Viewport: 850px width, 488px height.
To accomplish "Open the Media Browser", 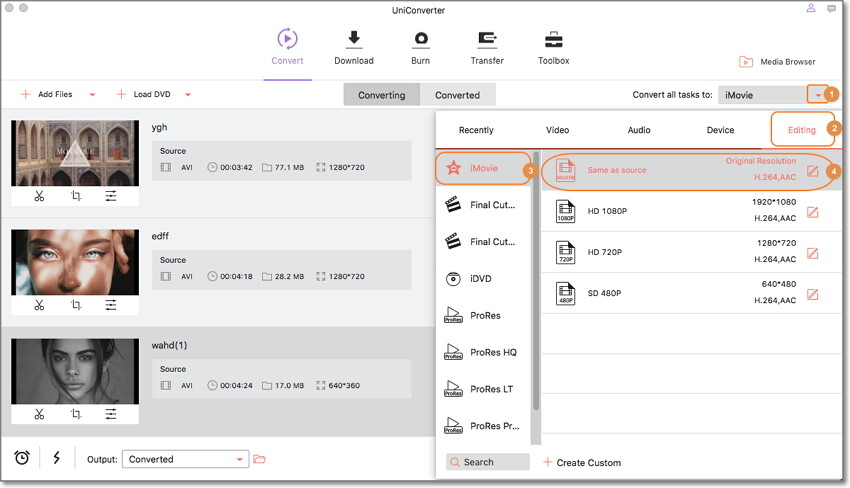I will pos(777,62).
